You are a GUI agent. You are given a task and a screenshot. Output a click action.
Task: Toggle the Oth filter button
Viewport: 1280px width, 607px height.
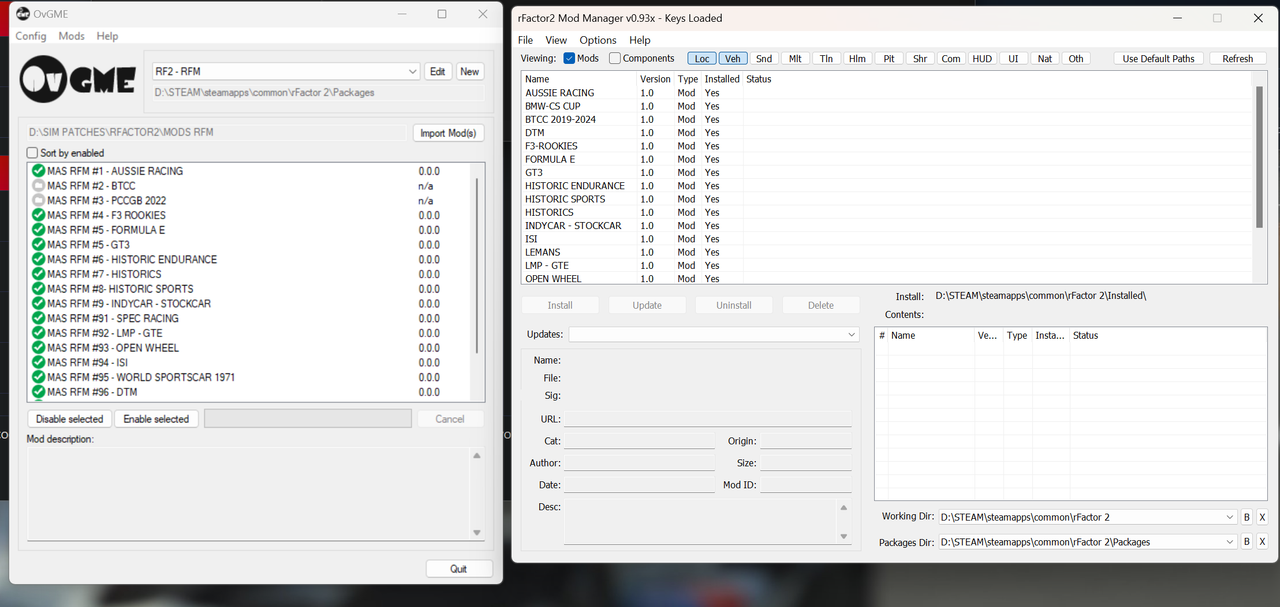pos(1075,59)
